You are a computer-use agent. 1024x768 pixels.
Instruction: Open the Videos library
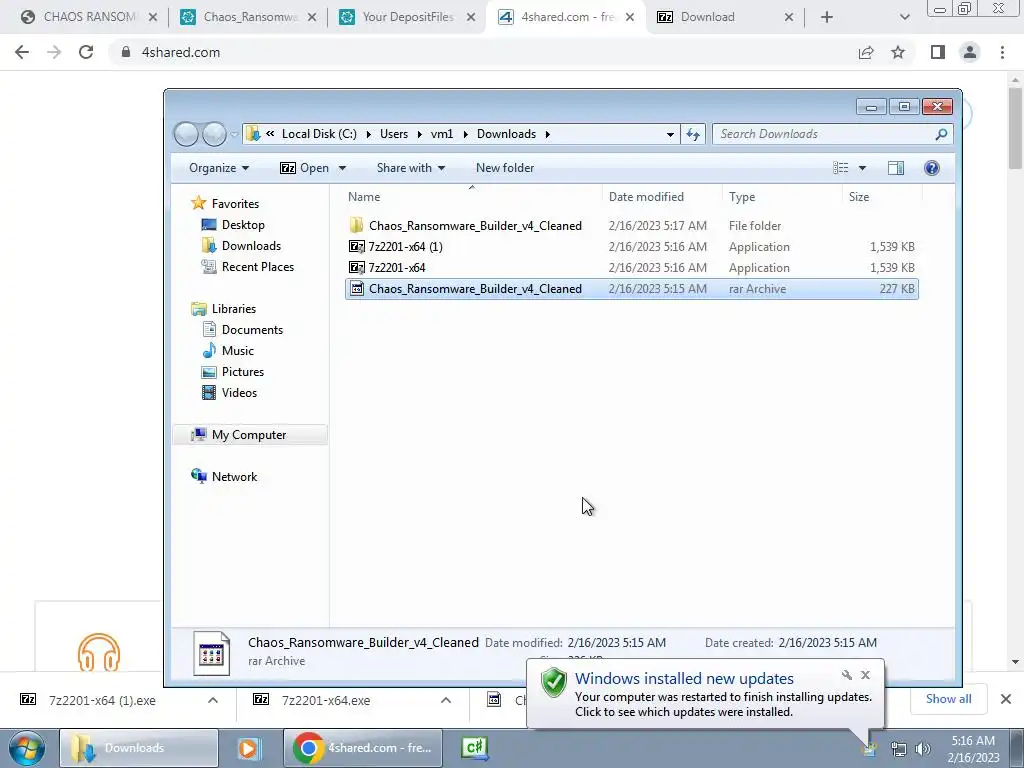(x=239, y=392)
